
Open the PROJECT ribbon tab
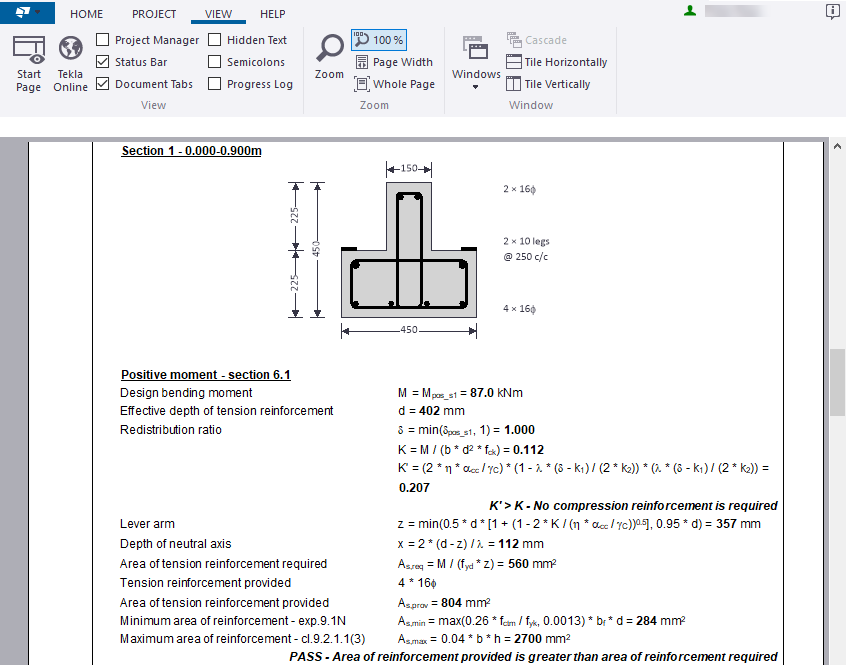click(x=154, y=14)
